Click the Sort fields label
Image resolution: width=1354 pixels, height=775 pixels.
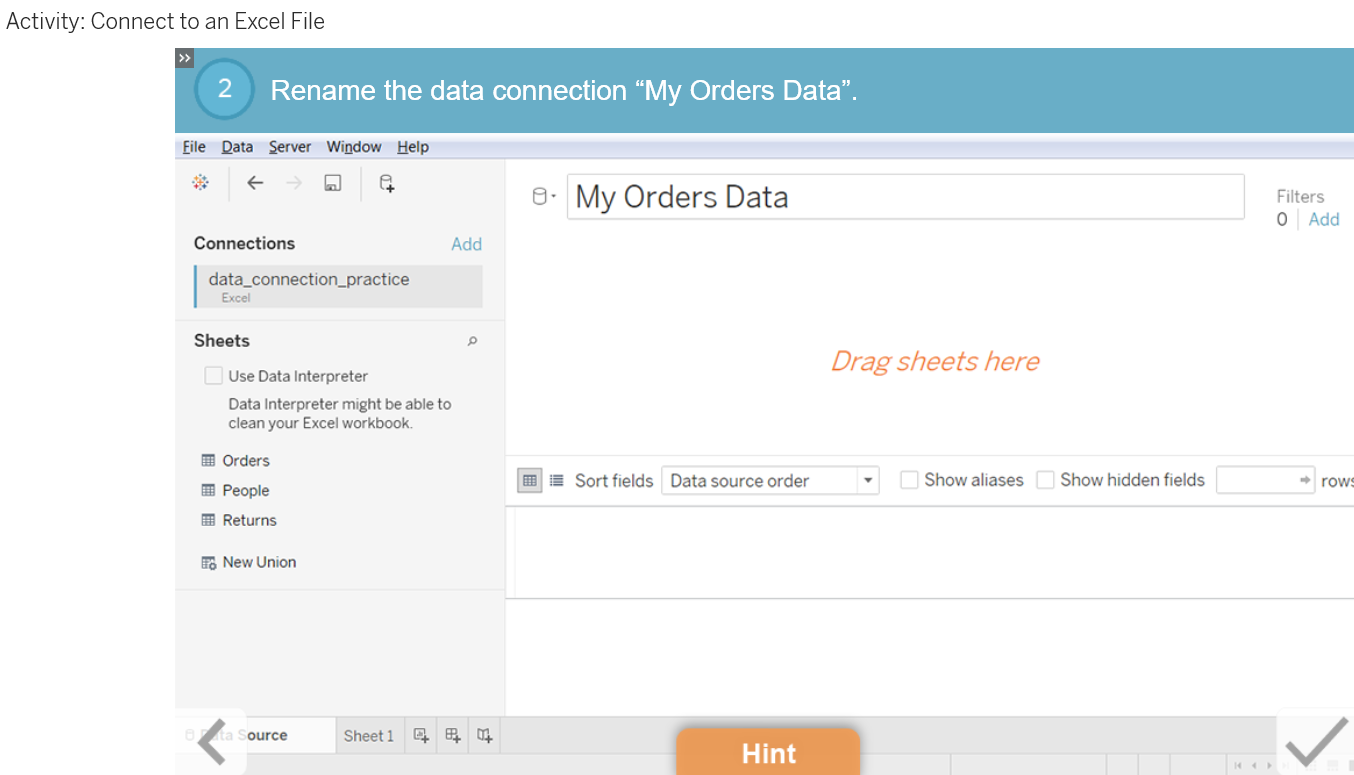(x=614, y=481)
